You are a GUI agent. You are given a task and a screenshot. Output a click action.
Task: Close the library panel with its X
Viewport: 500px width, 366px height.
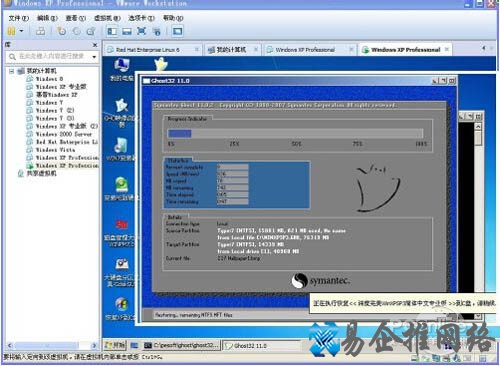95,45
